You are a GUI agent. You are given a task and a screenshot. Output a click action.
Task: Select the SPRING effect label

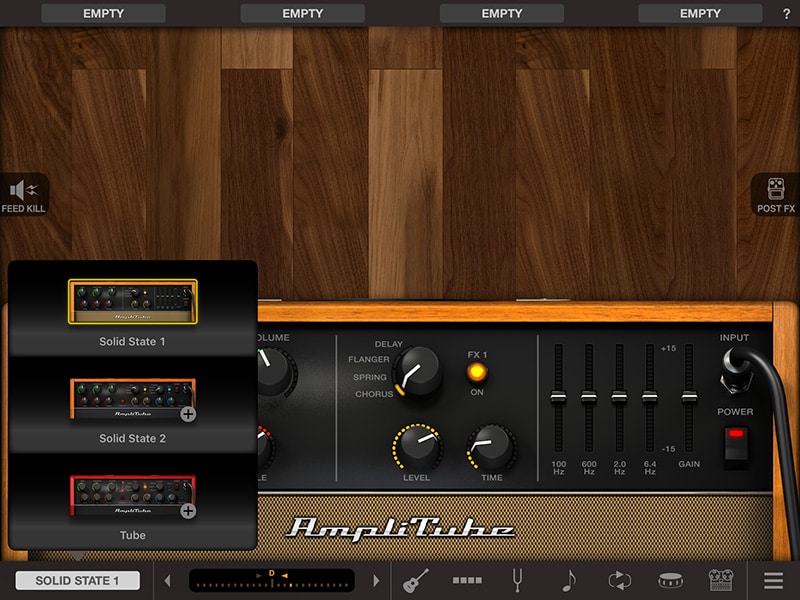[369, 377]
